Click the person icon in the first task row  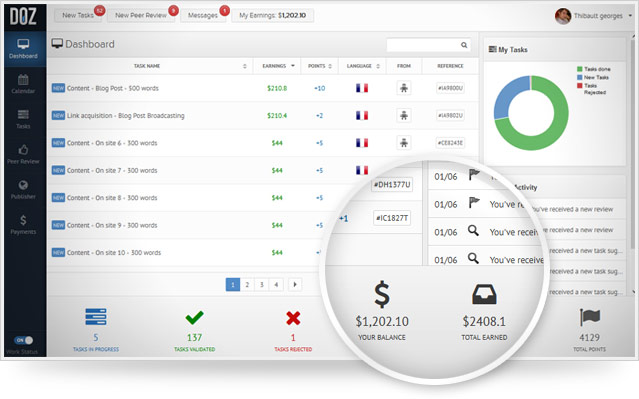(403, 88)
